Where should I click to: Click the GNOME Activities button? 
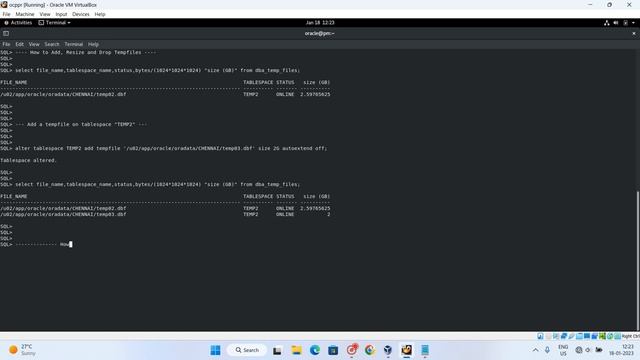tap(18, 23)
